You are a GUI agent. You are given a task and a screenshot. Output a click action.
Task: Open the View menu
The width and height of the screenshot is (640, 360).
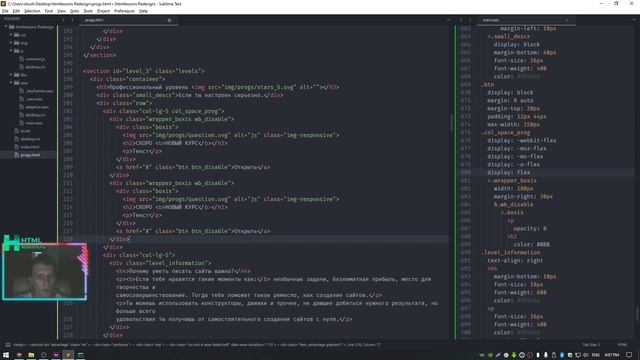61,11
